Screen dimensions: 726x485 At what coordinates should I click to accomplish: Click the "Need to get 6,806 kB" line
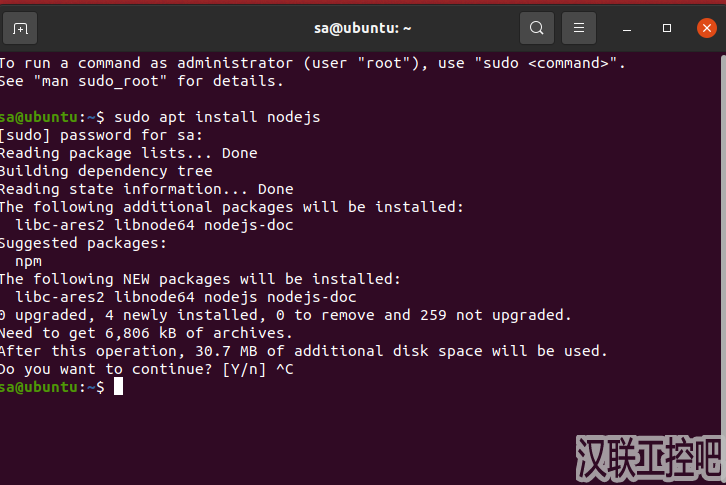click(x=145, y=333)
